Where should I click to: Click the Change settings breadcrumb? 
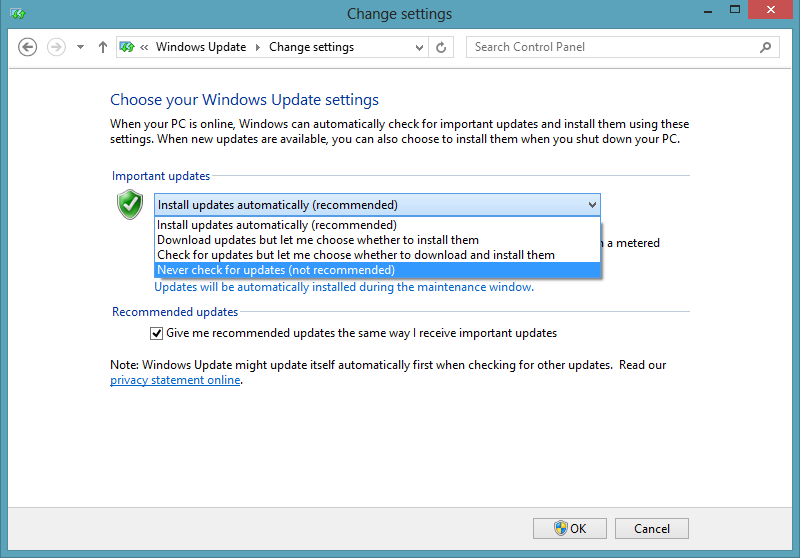(311, 47)
